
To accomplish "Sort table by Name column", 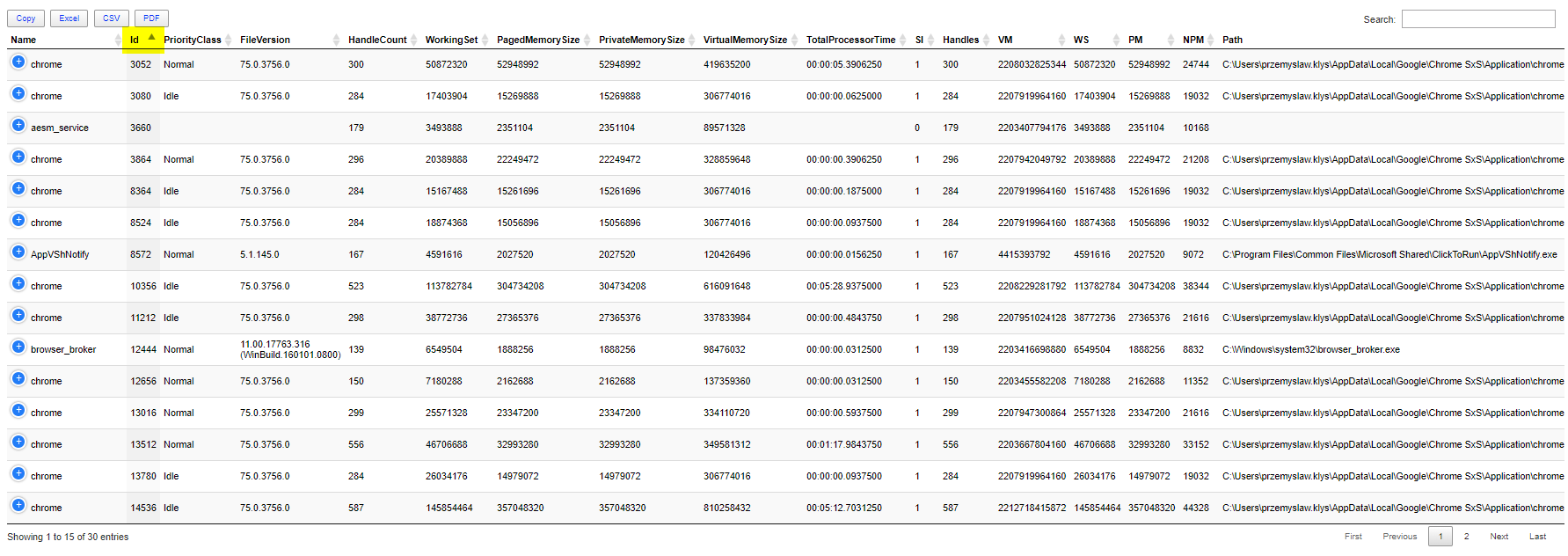I will click(x=24, y=40).
